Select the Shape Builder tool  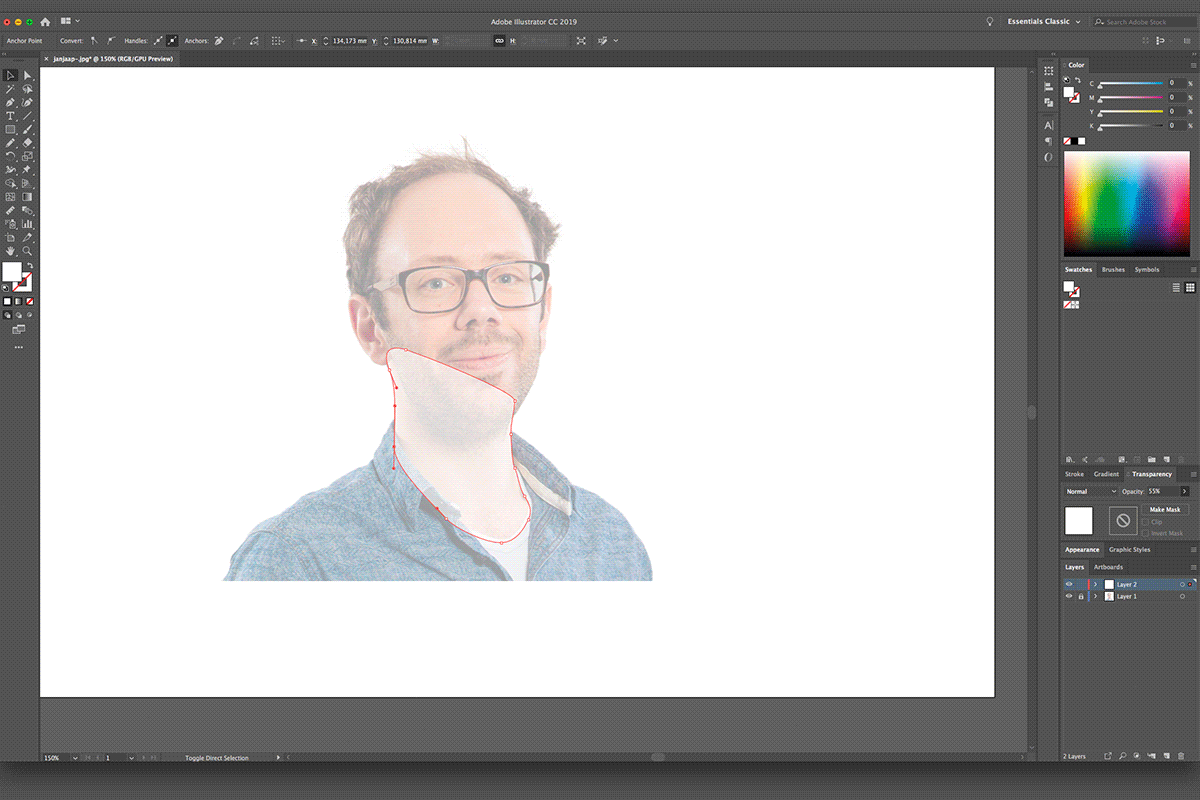pos(10,183)
